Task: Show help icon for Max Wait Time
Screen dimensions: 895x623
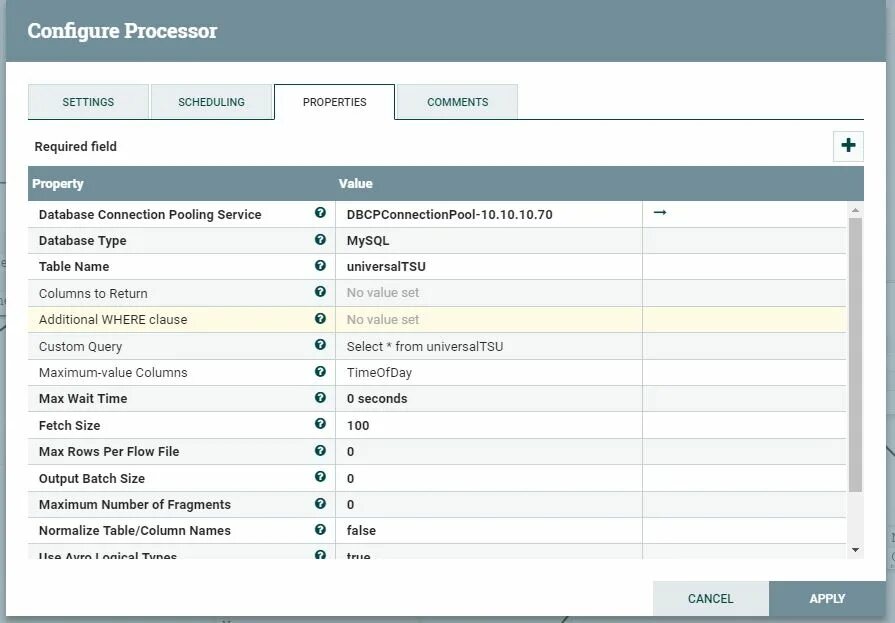Action: click(x=320, y=397)
